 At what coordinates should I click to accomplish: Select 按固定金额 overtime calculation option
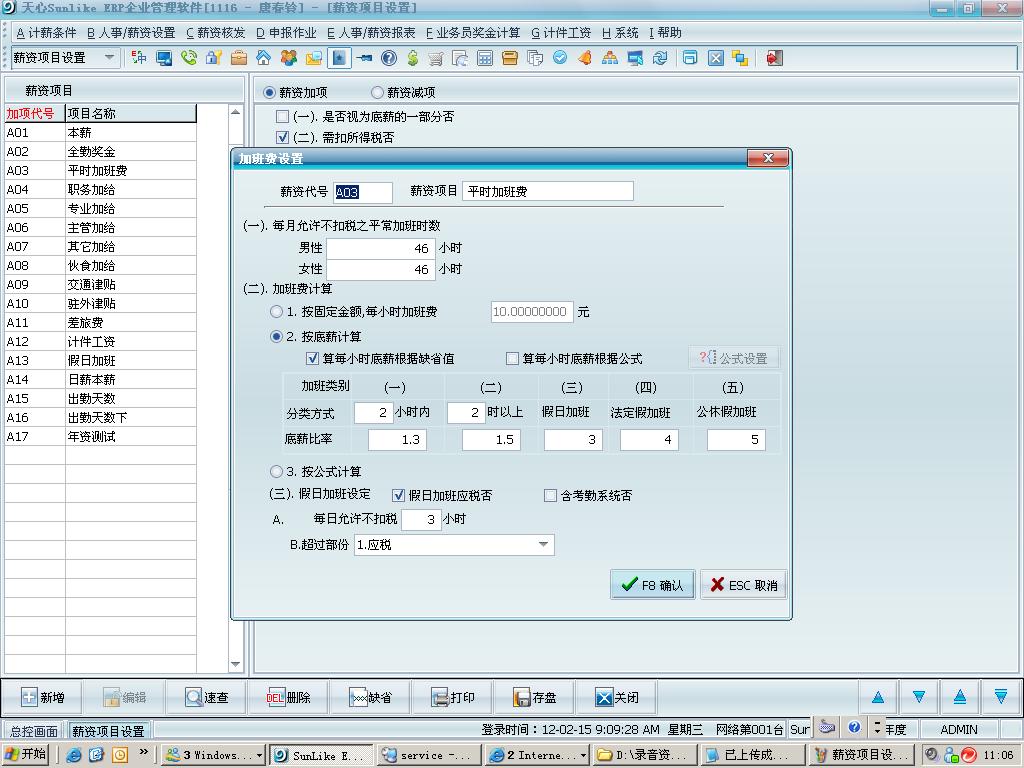tap(277, 312)
